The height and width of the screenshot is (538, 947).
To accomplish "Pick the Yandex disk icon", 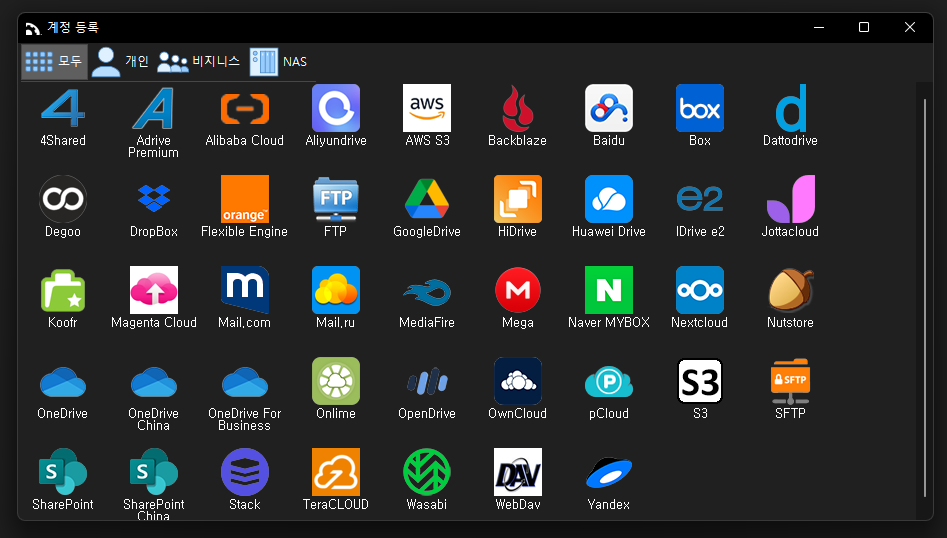I will pyautogui.click(x=609, y=472).
